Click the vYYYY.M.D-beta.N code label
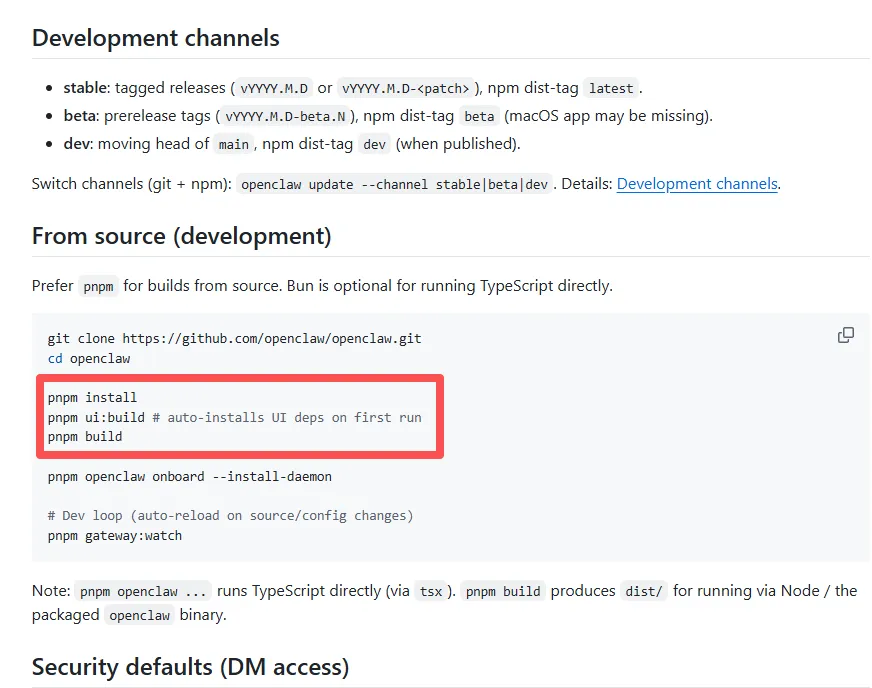872x688 pixels. coord(285,116)
